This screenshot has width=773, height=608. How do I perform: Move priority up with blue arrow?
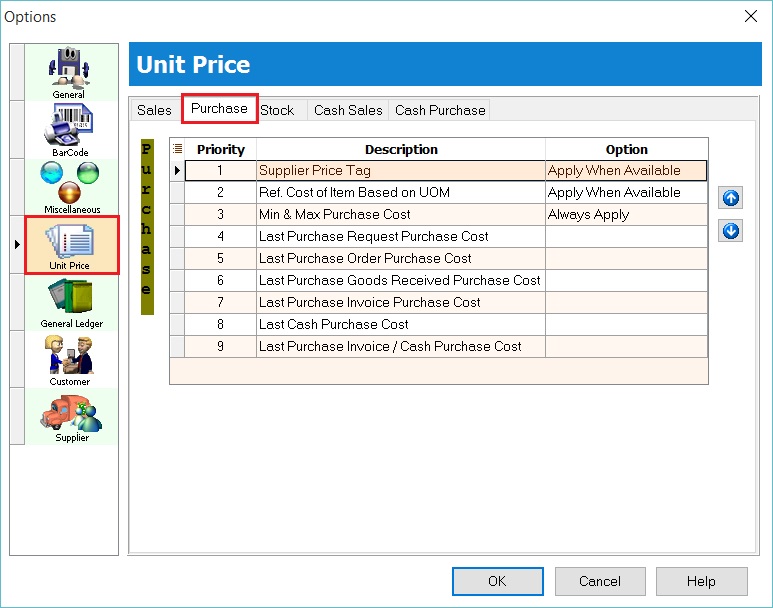[x=731, y=199]
